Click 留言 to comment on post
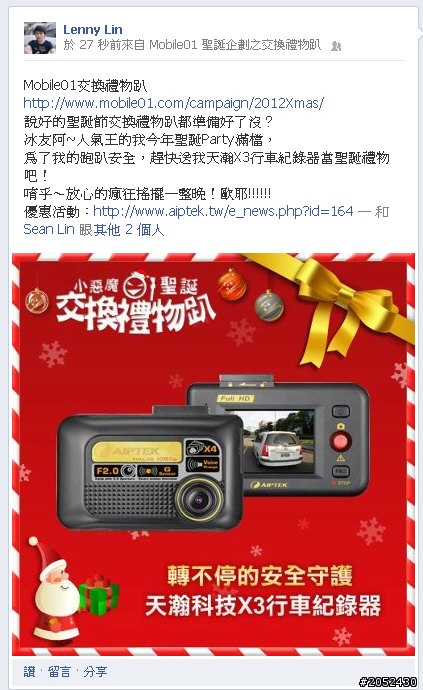Screen dimensions: 423x690 [x=59, y=672]
